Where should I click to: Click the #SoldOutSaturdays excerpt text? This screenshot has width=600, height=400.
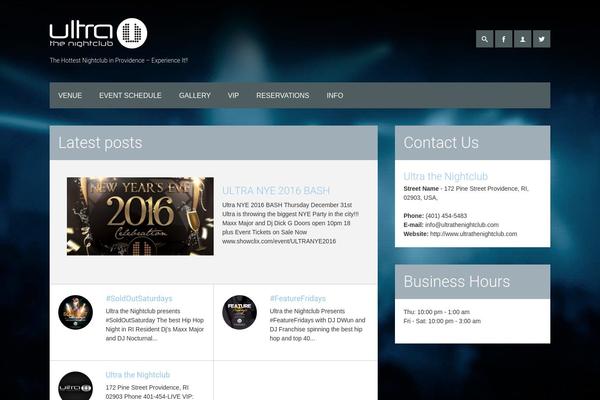[x=155, y=325]
